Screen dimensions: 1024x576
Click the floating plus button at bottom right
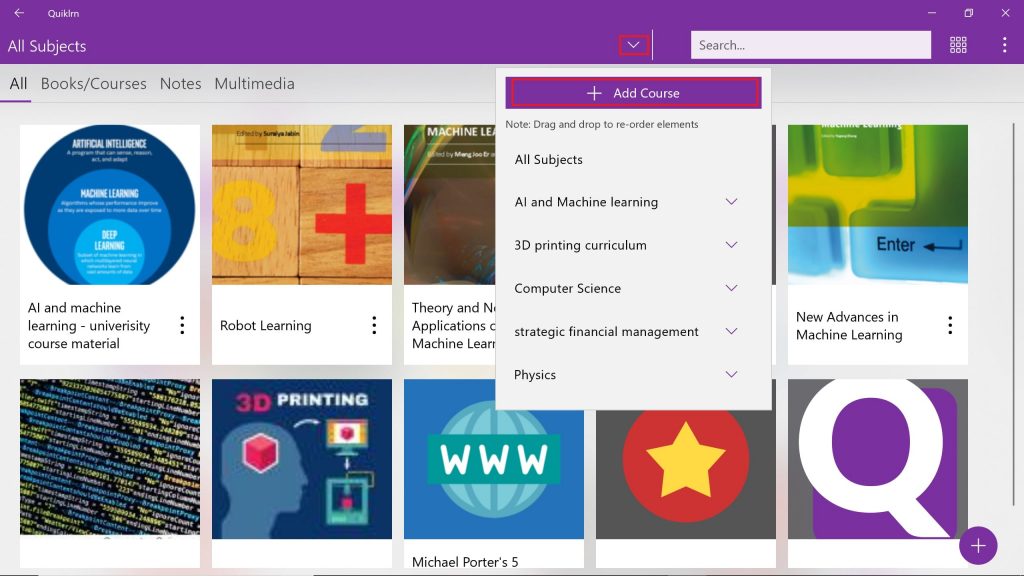pyautogui.click(x=978, y=545)
